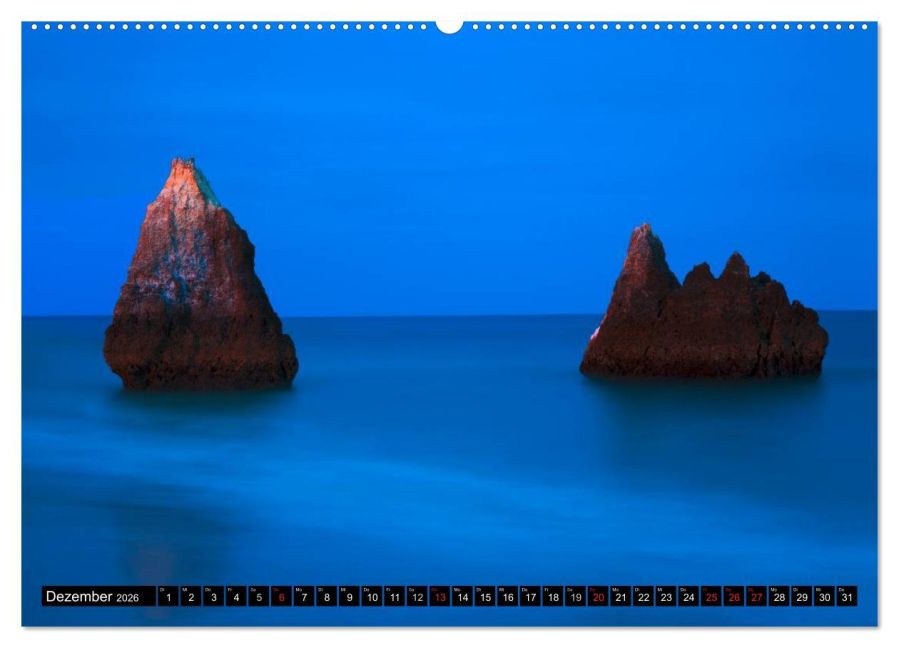Click the calendar hanging notch at top
Screen dimensions: 899x648
coord(449,26)
